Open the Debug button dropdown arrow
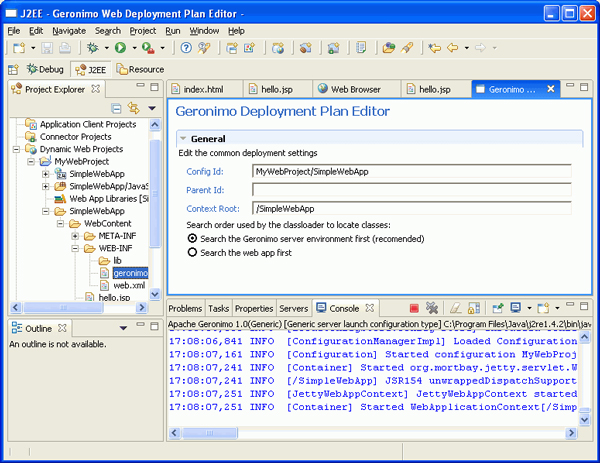 (x=106, y=48)
